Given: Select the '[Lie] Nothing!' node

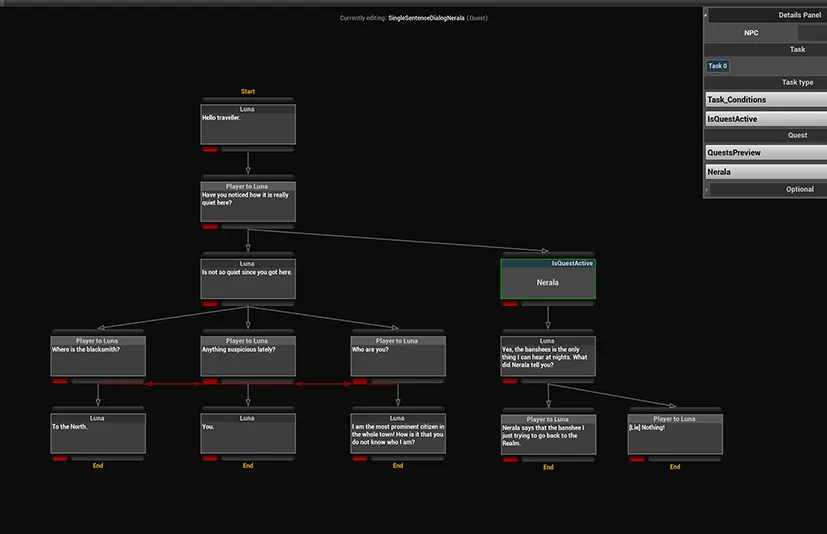Looking at the screenshot, I should tap(675, 434).
